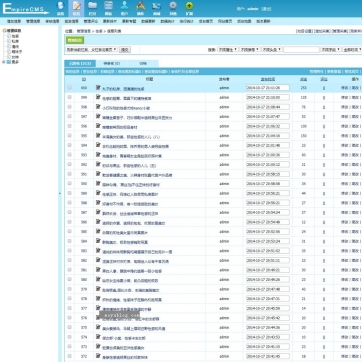The height and width of the screenshot is (362, 362).
Task: Open the 不限字段 search dropdown
Action: [331, 49]
